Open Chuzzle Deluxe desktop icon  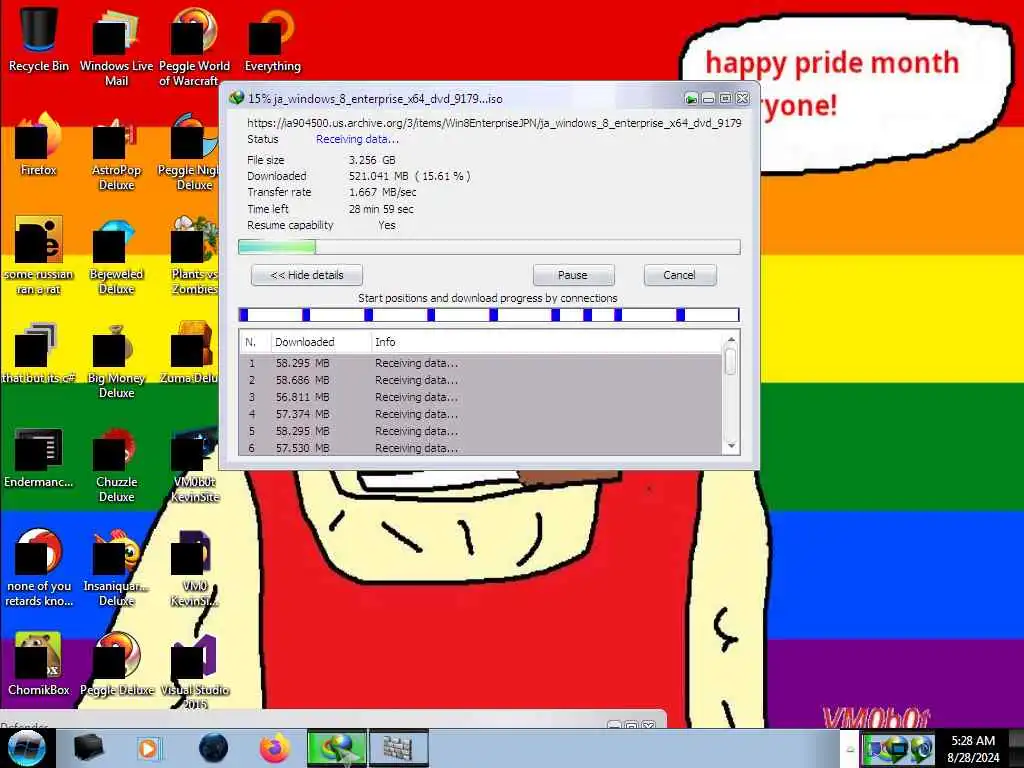(116, 463)
